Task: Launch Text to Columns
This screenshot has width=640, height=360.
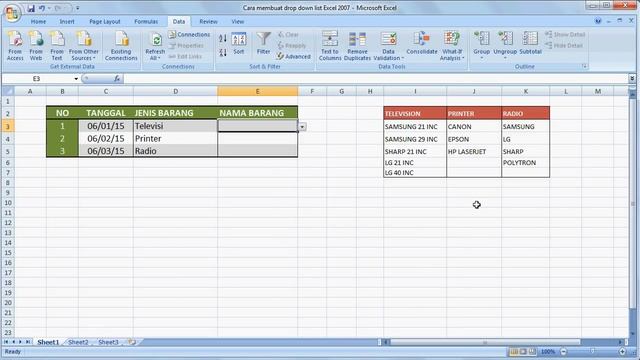Action: coord(330,46)
